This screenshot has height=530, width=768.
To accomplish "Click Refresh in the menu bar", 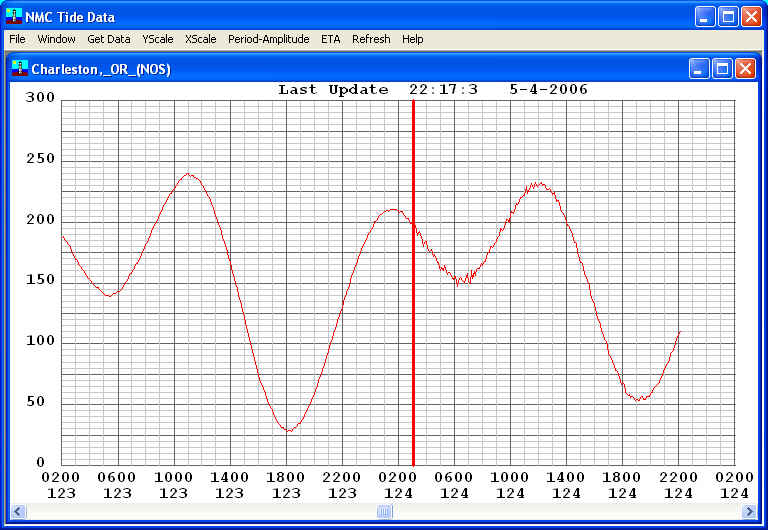I will point(371,39).
